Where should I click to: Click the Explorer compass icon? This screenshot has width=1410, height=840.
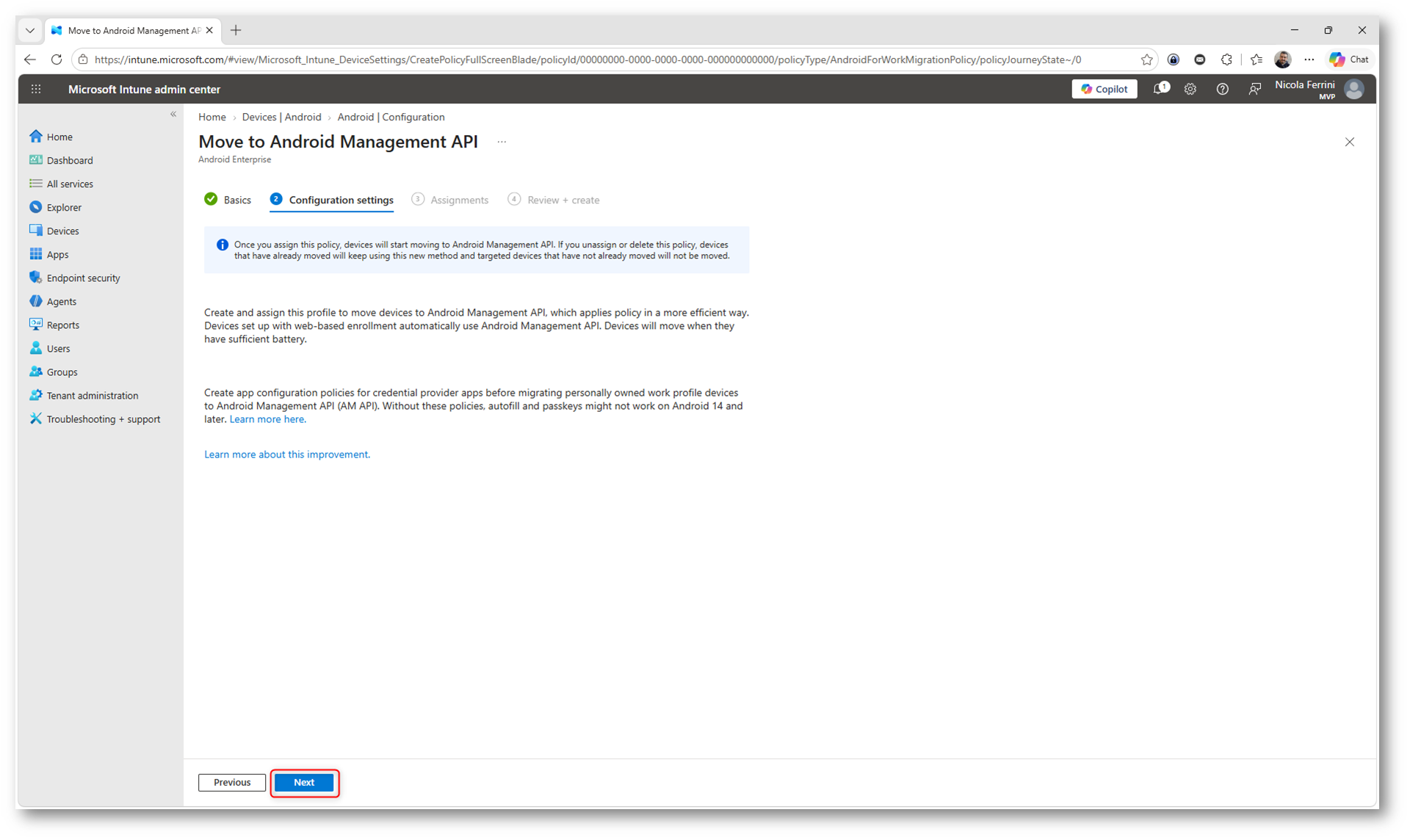click(x=36, y=207)
